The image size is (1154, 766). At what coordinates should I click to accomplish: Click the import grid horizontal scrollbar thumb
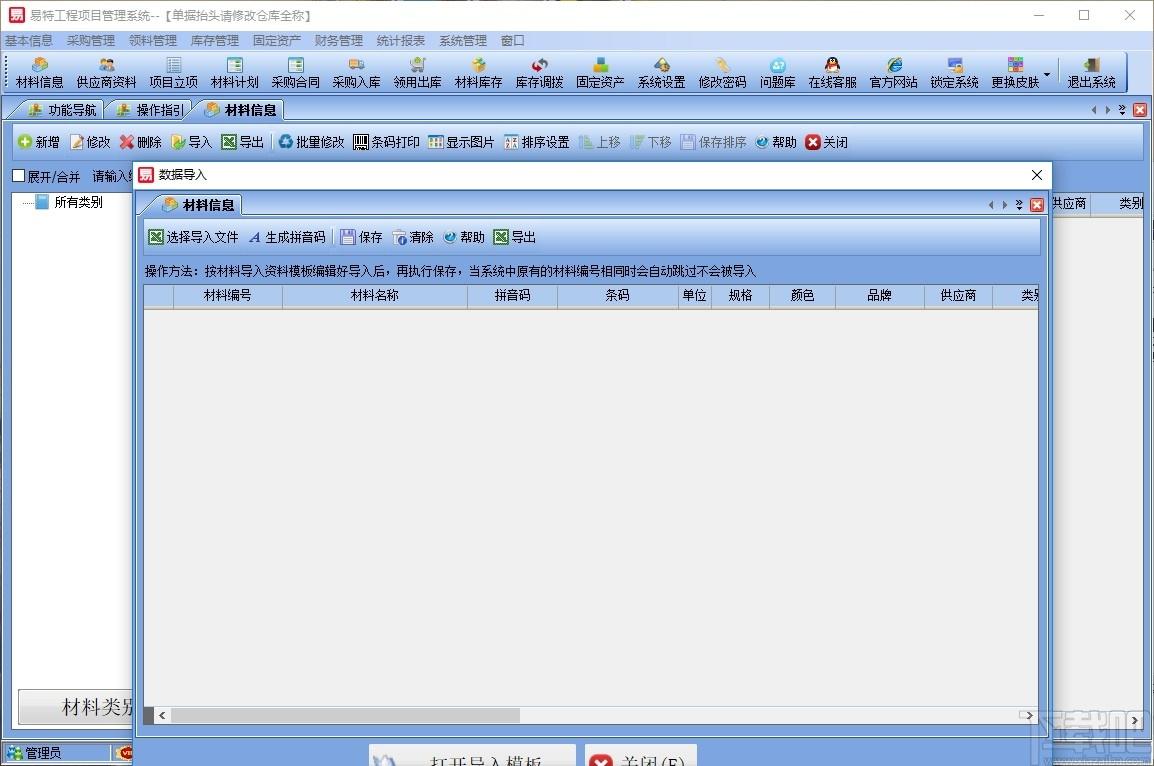(345, 715)
